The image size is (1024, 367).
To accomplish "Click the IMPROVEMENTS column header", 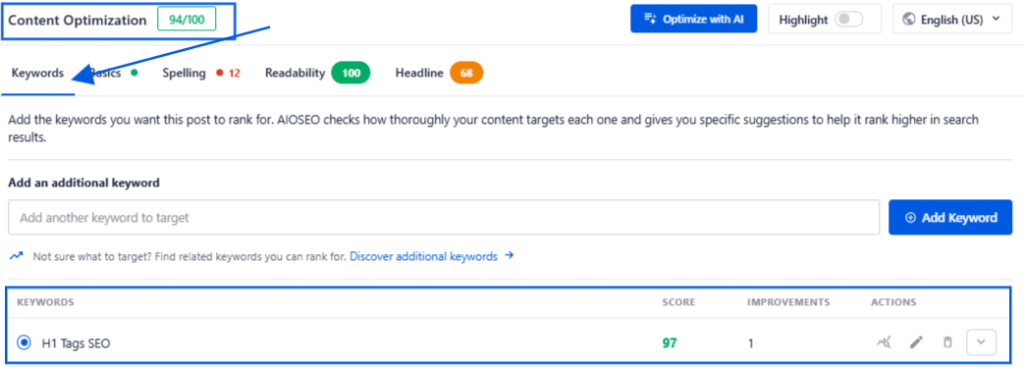I will (x=788, y=302).
